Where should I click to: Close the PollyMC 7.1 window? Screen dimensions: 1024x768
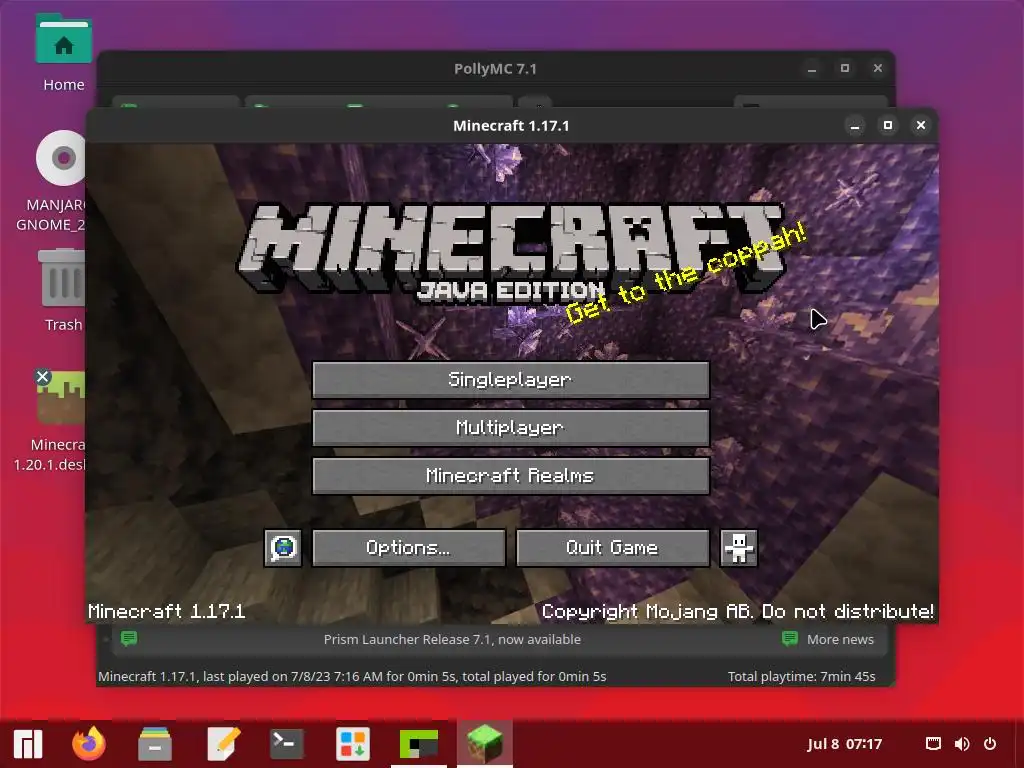click(878, 69)
